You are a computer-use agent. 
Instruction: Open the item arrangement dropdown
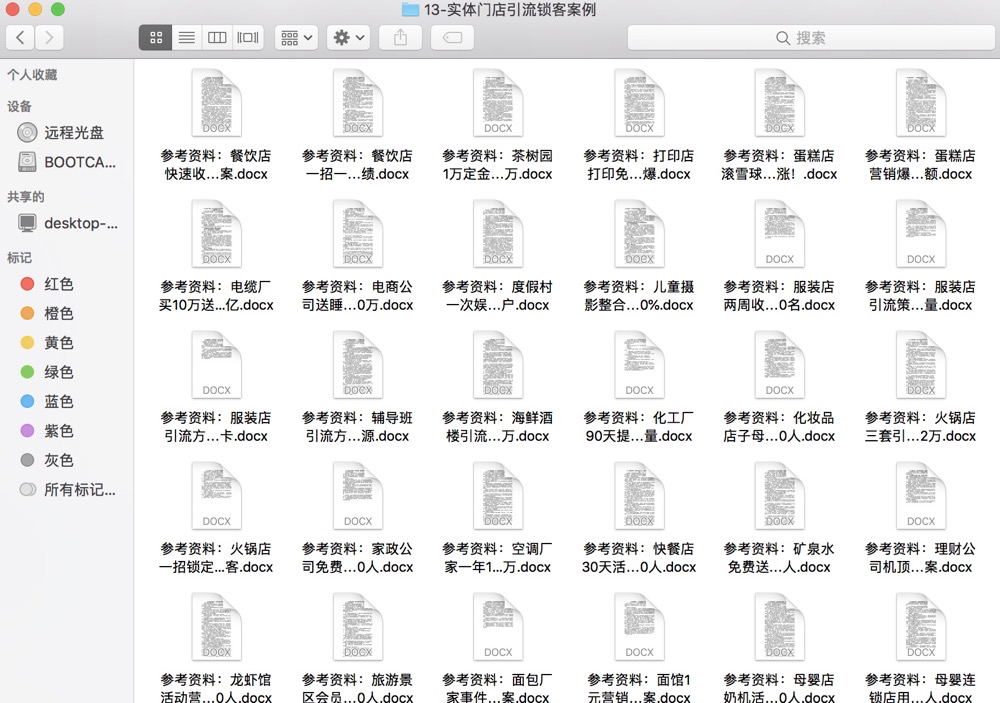(x=296, y=37)
